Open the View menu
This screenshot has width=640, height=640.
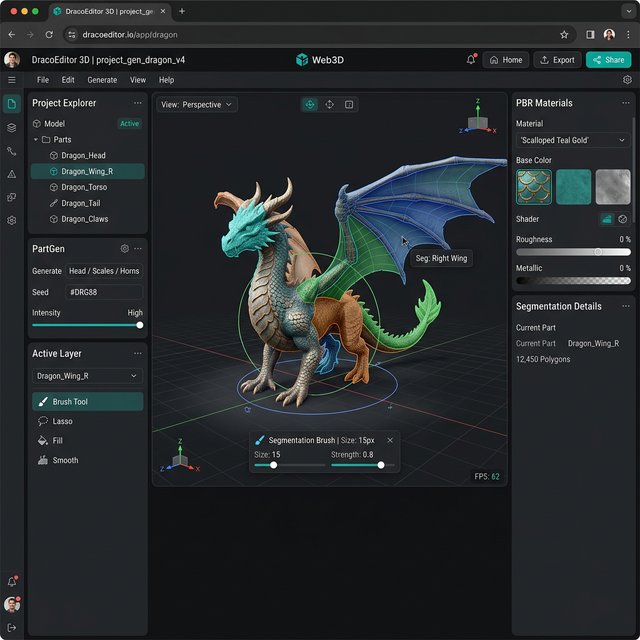(138, 80)
